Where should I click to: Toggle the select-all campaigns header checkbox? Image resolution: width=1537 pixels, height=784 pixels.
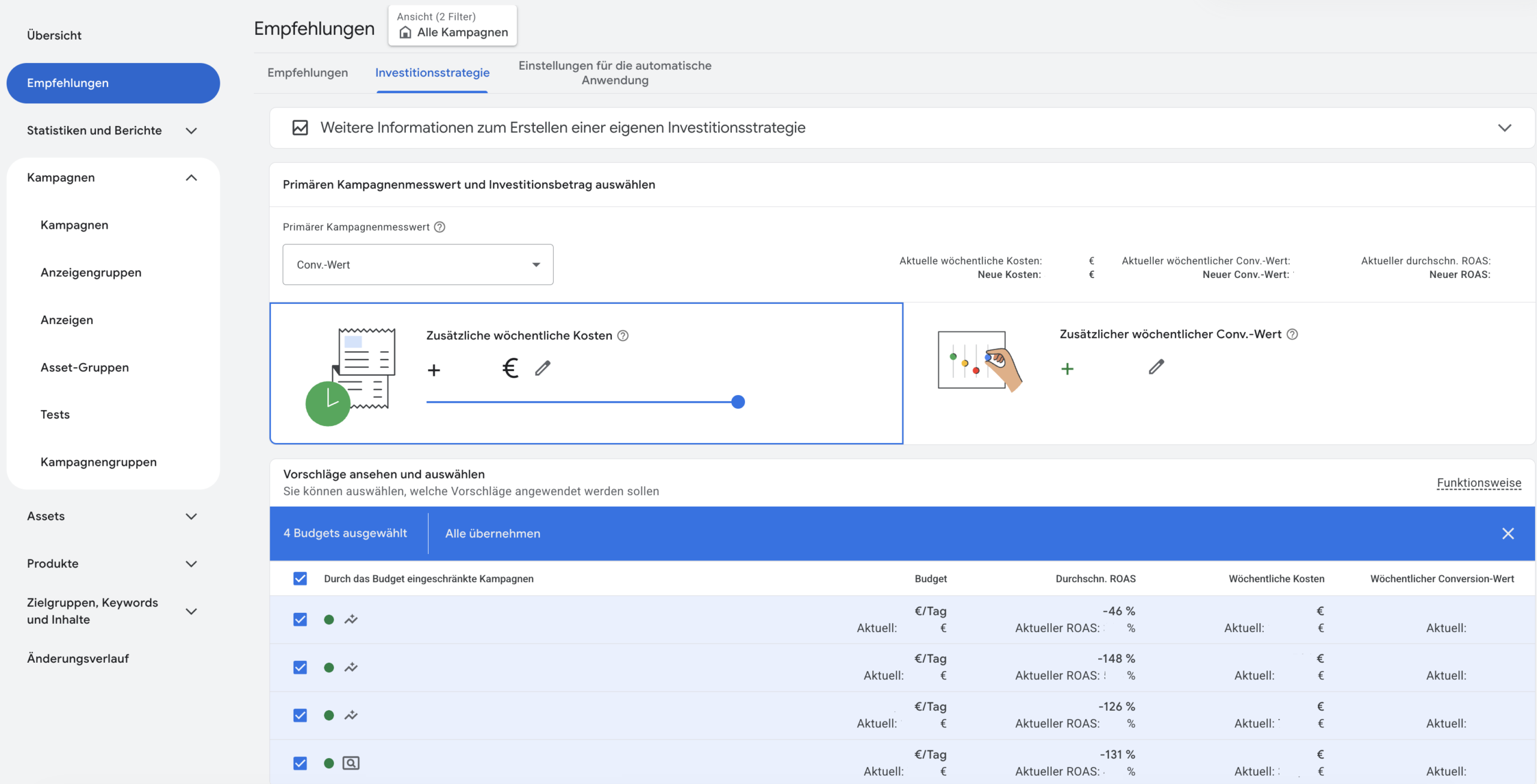[x=300, y=579]
